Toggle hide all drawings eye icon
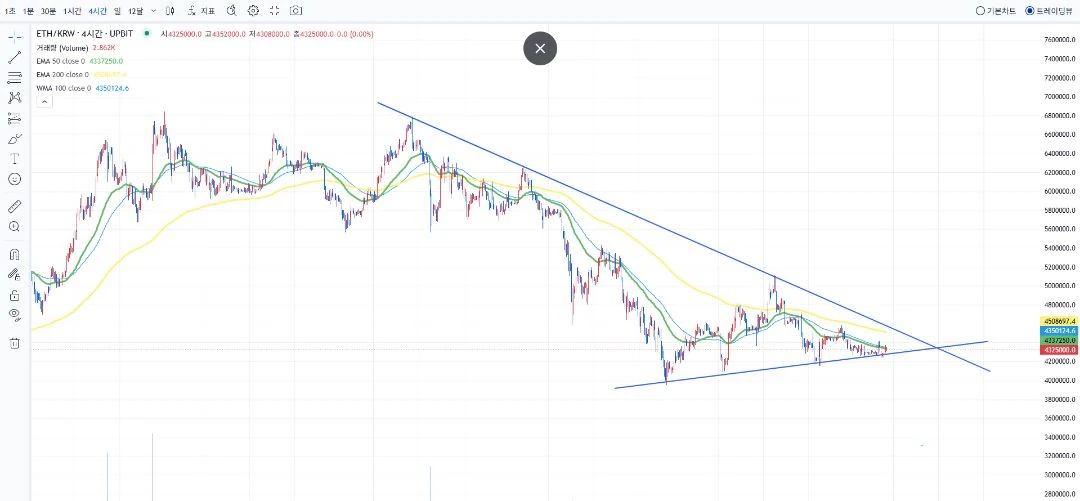Viewport: 1080px width, 501px height. (14, 315)
